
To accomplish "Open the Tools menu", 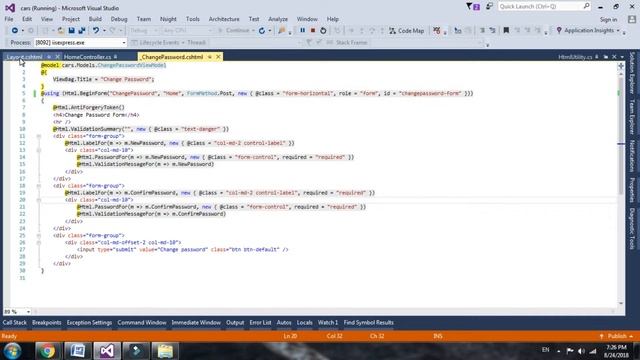I will 193,19.
